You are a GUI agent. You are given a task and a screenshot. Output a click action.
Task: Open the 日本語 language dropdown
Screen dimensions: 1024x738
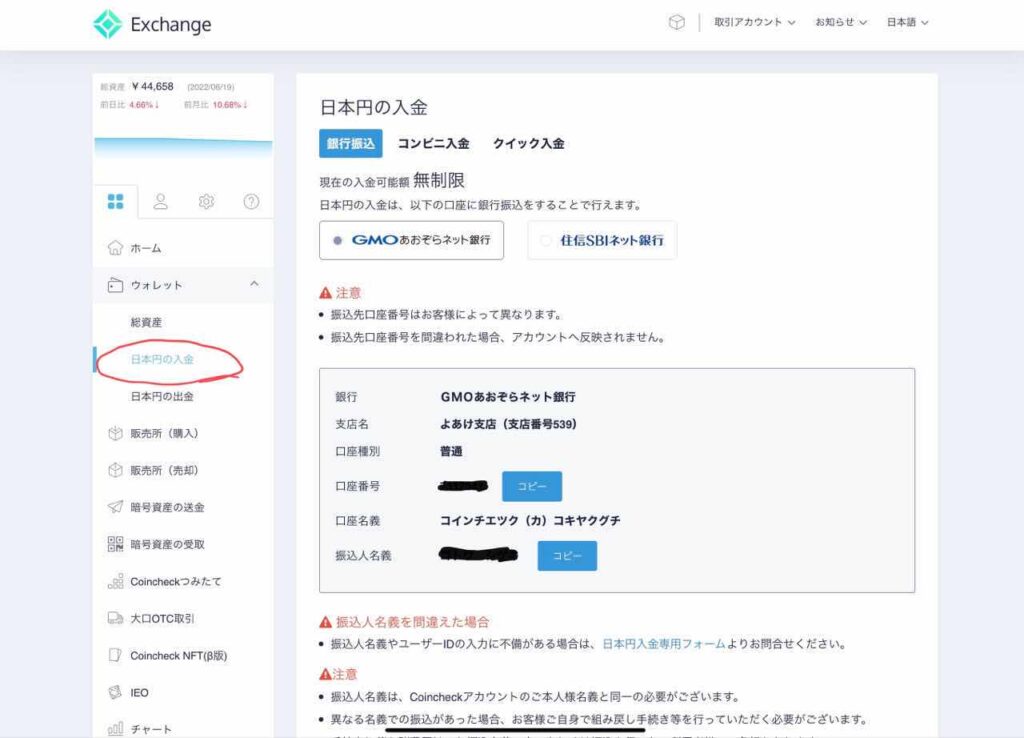click(907, 22)
